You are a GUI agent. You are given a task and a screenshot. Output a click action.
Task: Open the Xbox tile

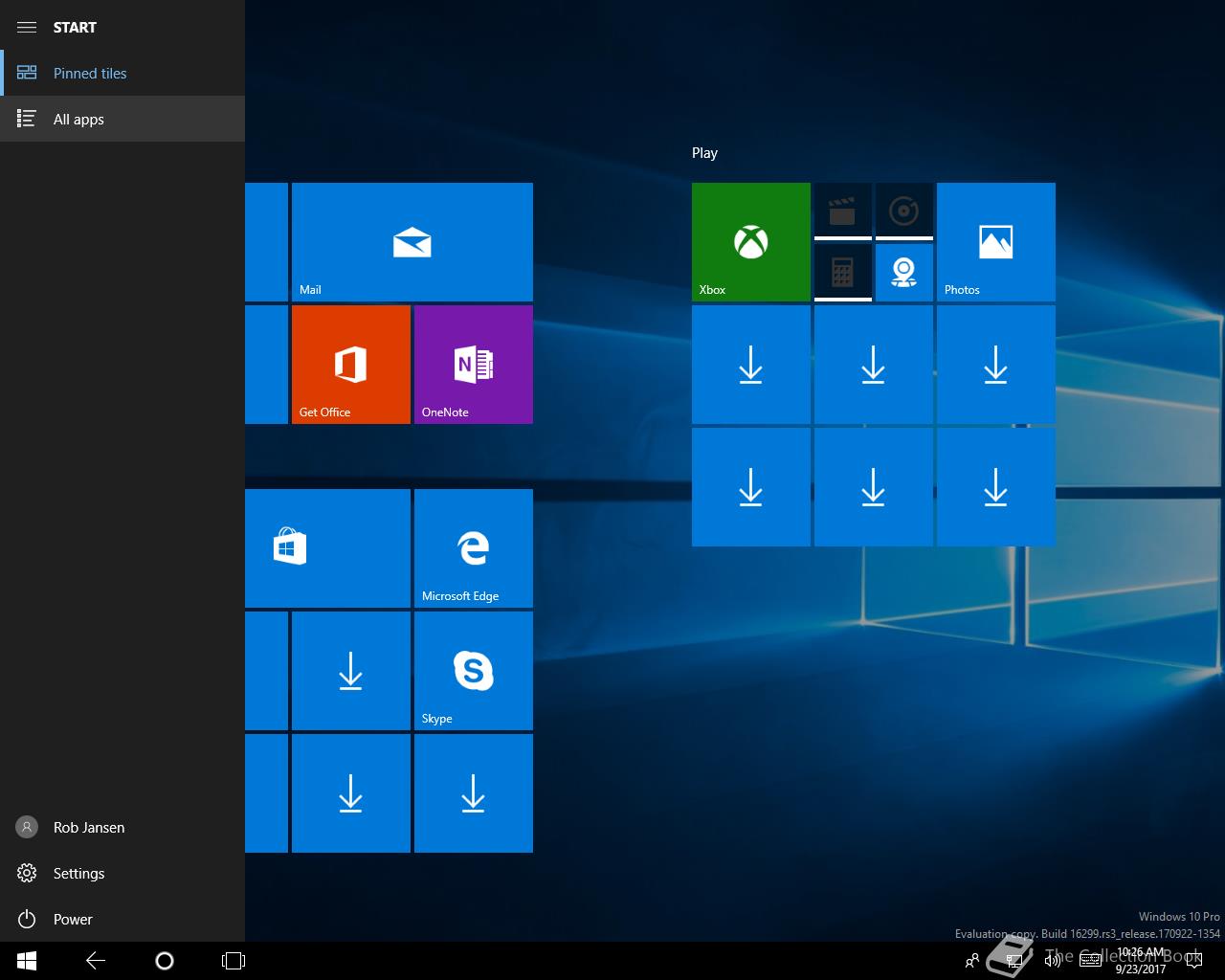[751, 242]
